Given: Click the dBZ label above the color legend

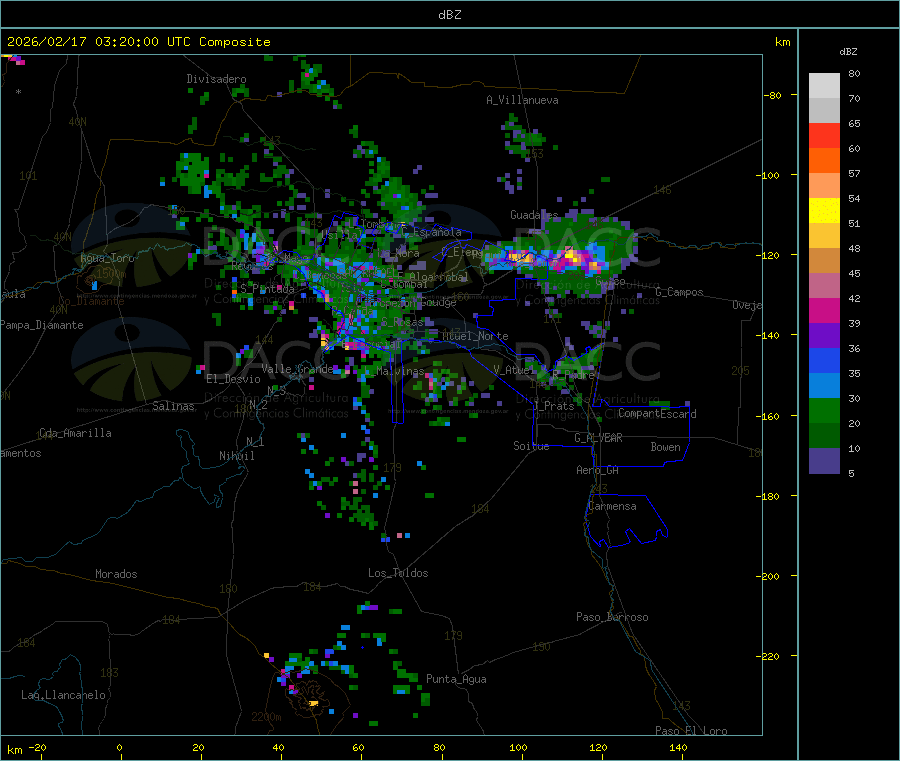Looking at the screenshot, I should click(x=848, y=52).
